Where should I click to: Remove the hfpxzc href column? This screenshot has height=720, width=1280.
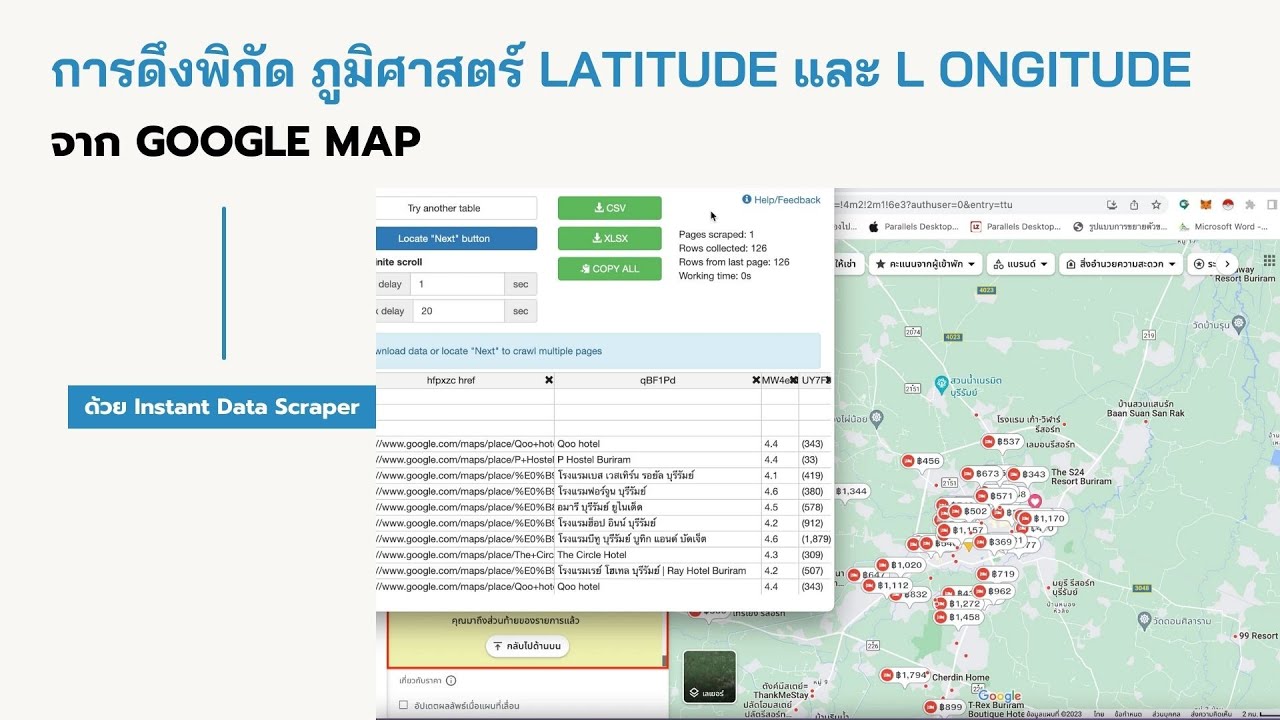(x=548, y=380)
